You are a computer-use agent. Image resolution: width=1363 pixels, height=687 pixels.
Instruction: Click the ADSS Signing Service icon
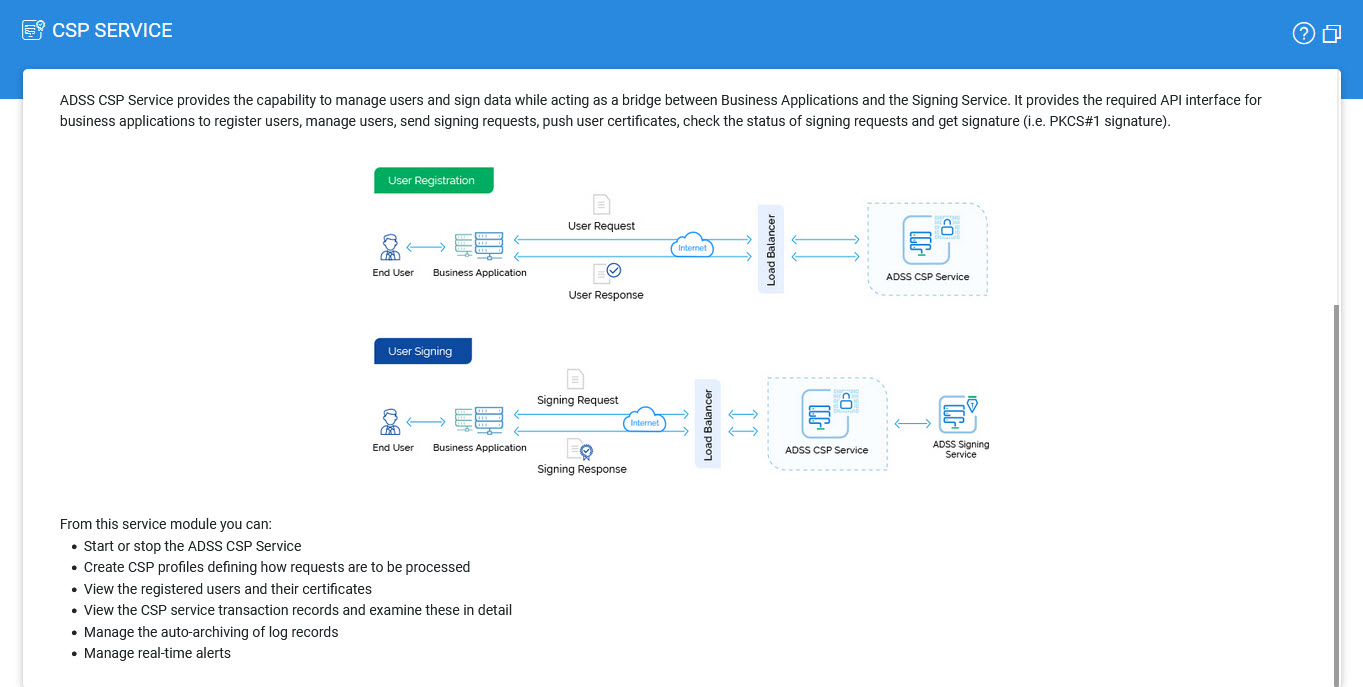[959, 412]
